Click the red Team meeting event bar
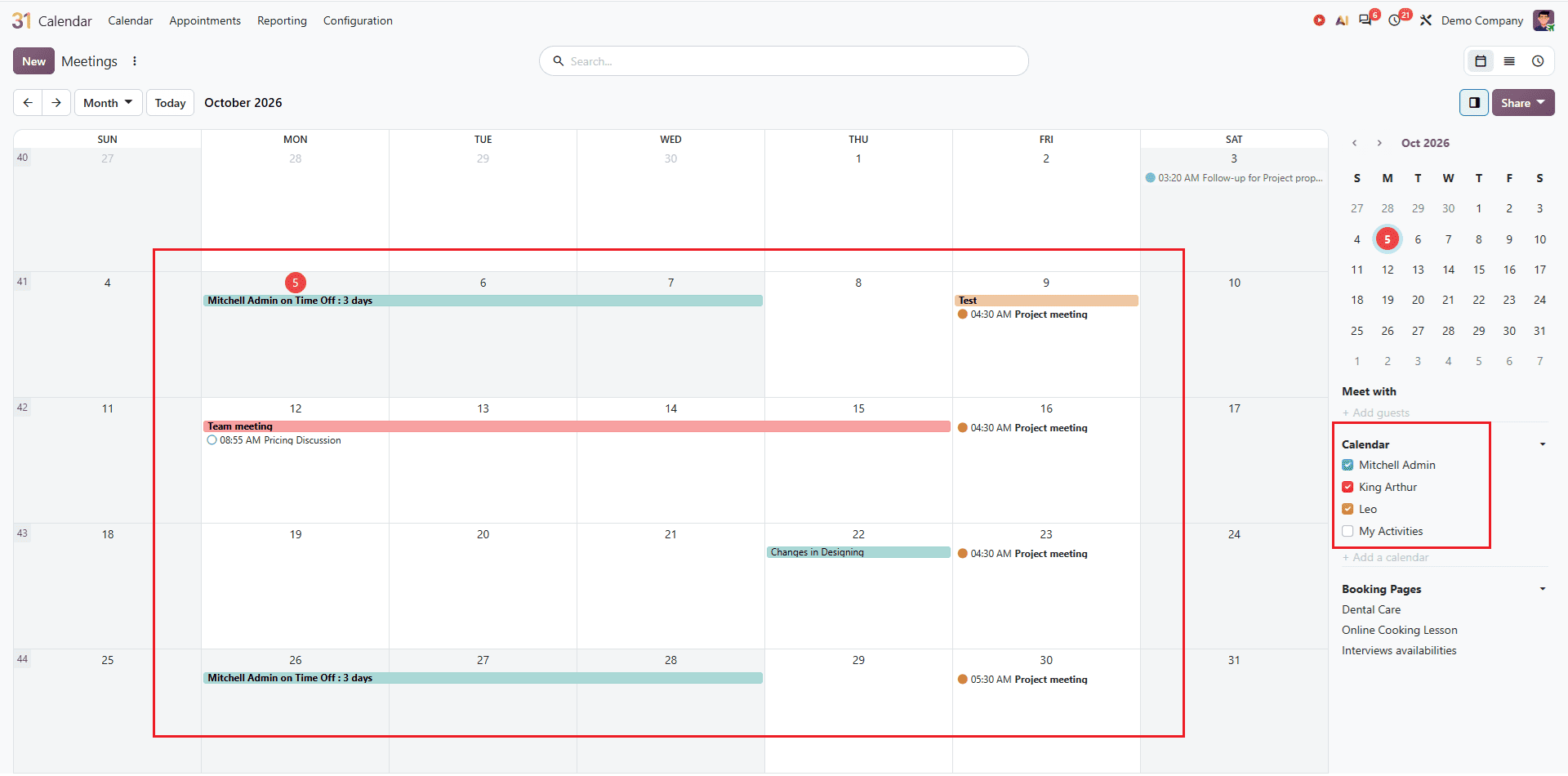The height and width of the screenshot is (776, 1568). [577, 426]
